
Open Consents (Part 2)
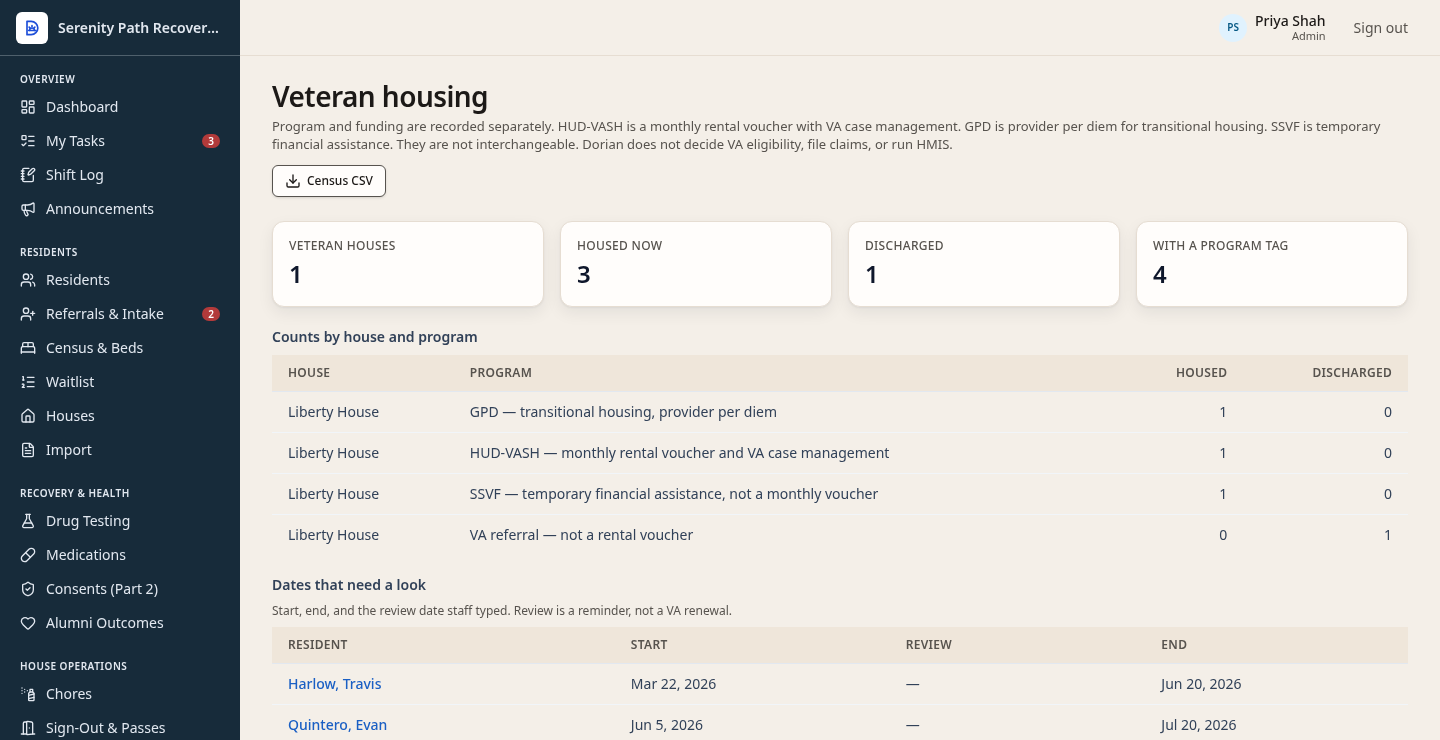pos(120,589)
